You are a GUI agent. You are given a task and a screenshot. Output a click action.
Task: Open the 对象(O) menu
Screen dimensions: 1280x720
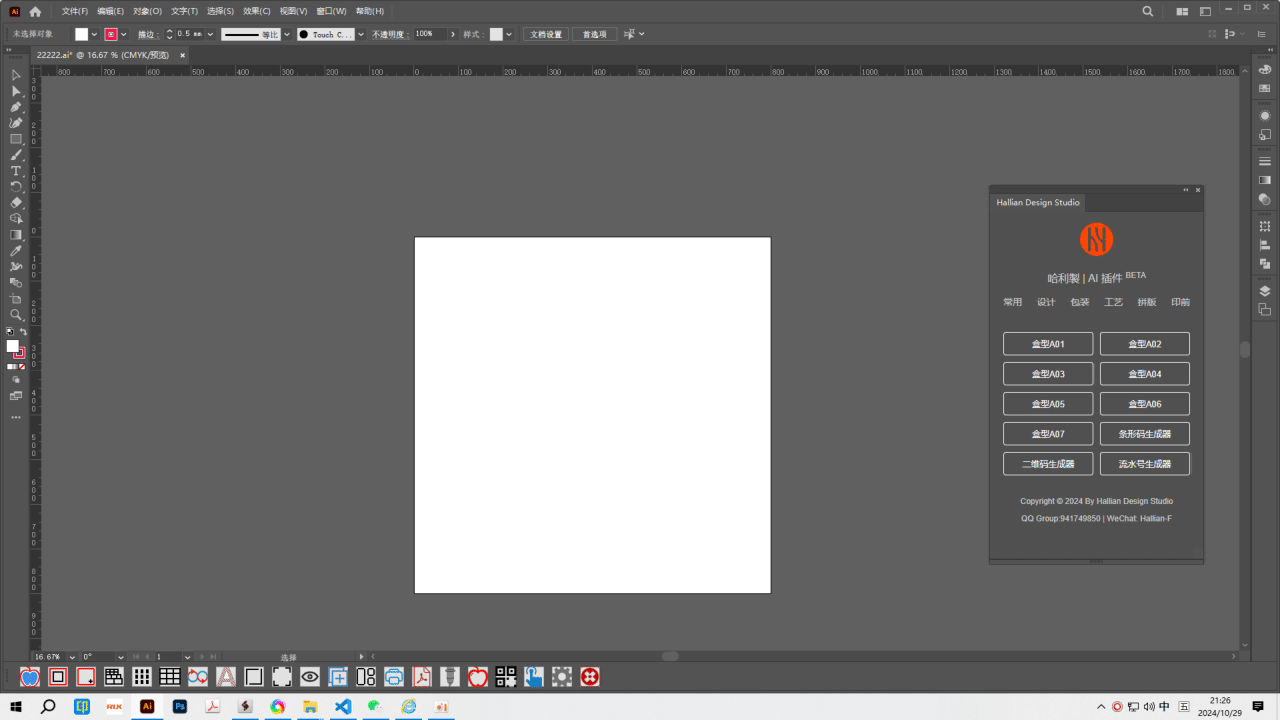point(147,11)
